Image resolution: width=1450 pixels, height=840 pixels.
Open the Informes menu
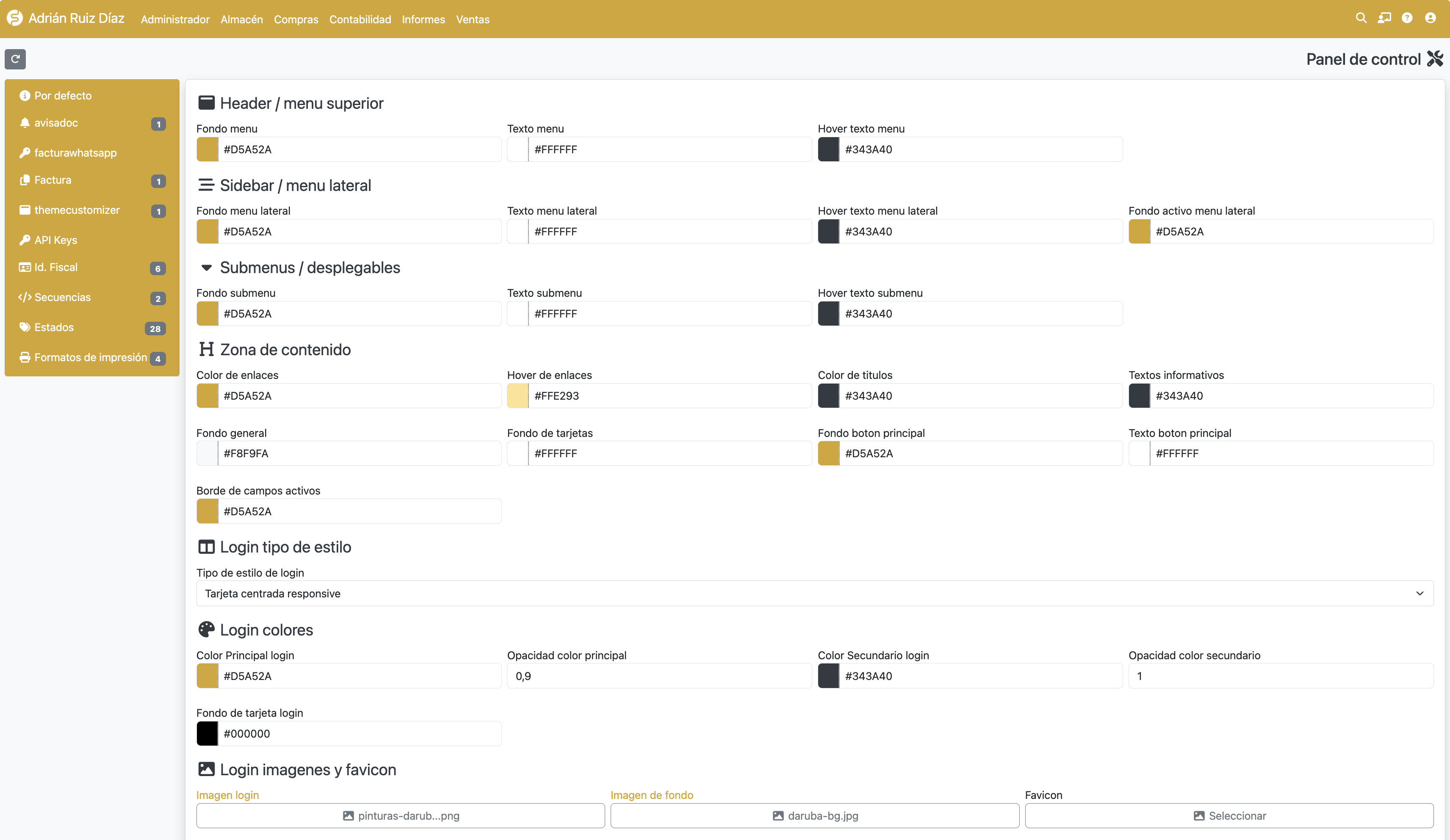pyautogui.click(x=423, y=19)
